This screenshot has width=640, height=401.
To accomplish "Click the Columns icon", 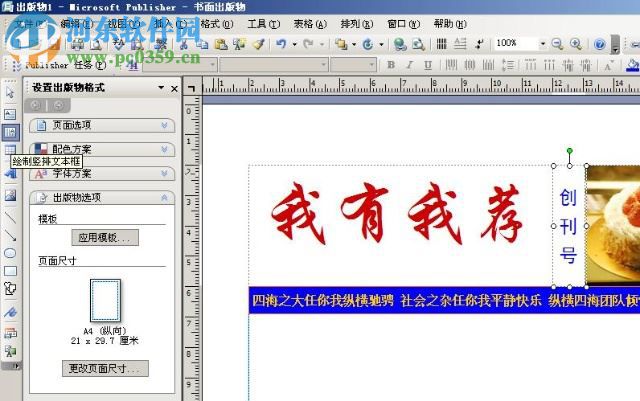I will click(441, 44).
